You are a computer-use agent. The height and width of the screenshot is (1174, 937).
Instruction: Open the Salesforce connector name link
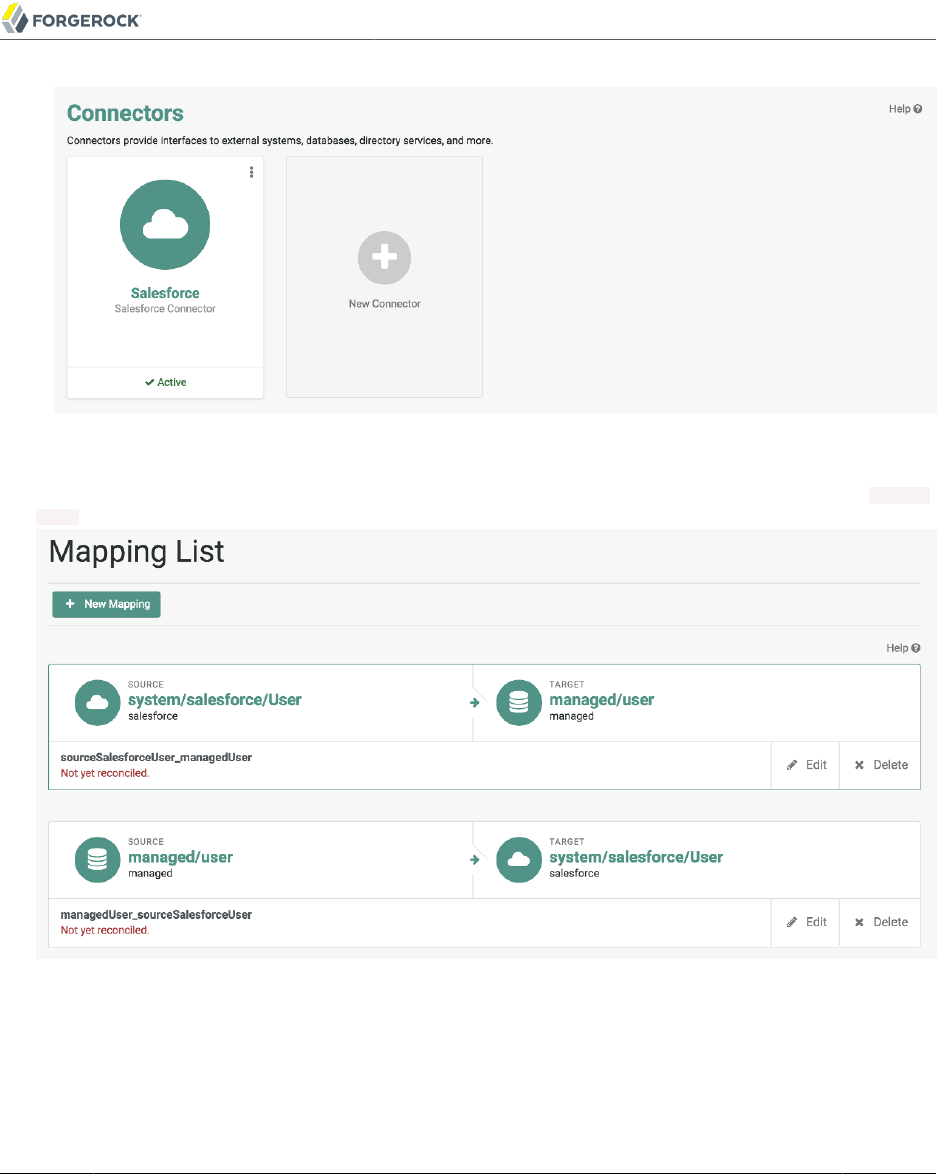pyautogui.click(x=165, y=293)
